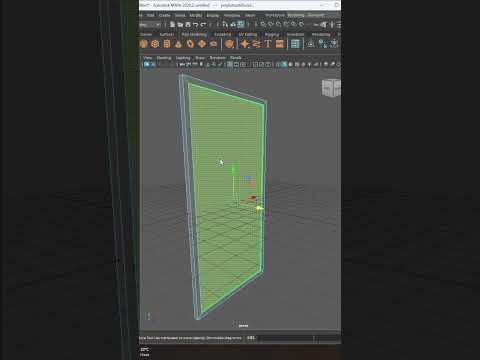
Task: Select by object type mode icon
Action: click(233, 24)
